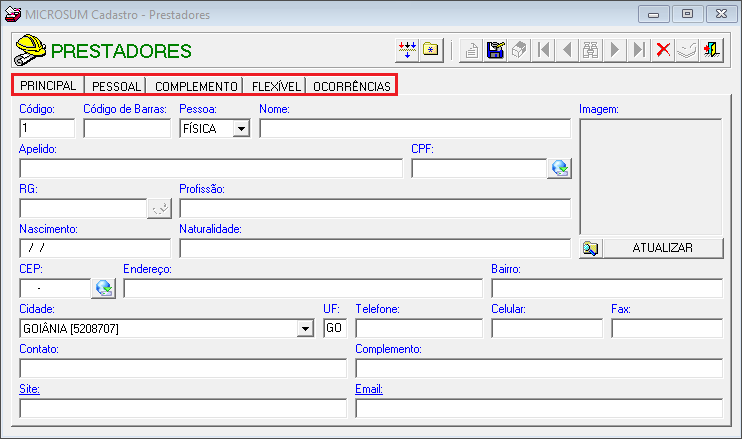The width and height of the screenshot is (742, 439).
Task: Click into the Nome input field
Action: pyautogui.click(x=414, y=128)
